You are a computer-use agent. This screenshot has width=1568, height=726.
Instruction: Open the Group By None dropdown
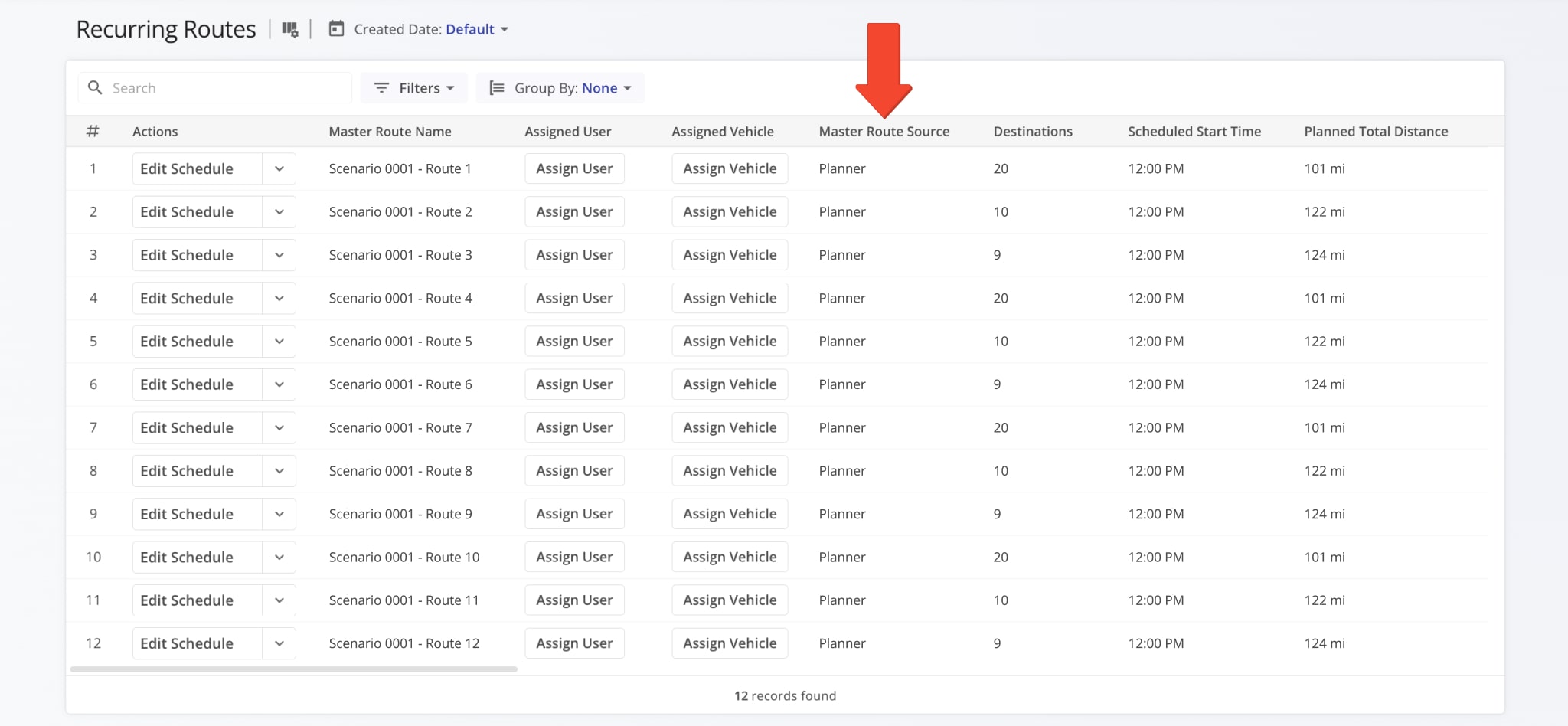[606, 88]
